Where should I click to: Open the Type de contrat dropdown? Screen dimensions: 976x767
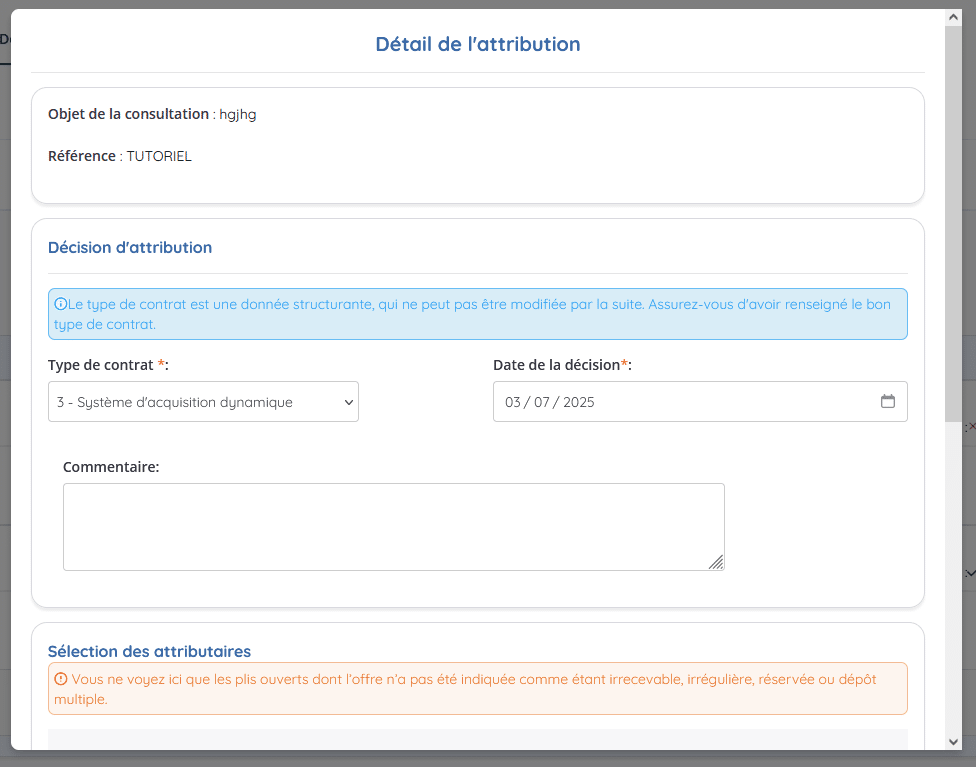[204, 402]
